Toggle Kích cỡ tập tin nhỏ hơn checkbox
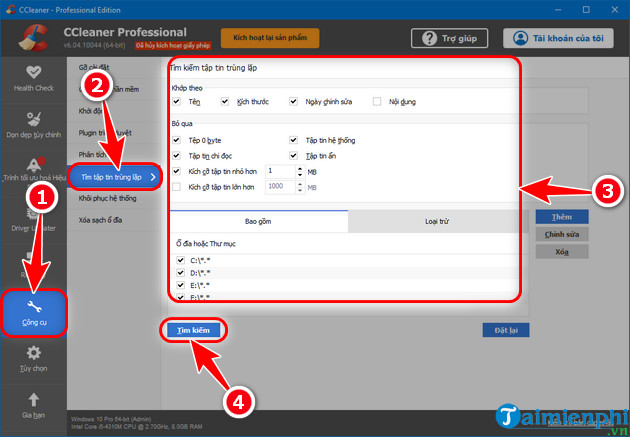The width and height of the screenshot is (630, 437). [x=176, y=171]
